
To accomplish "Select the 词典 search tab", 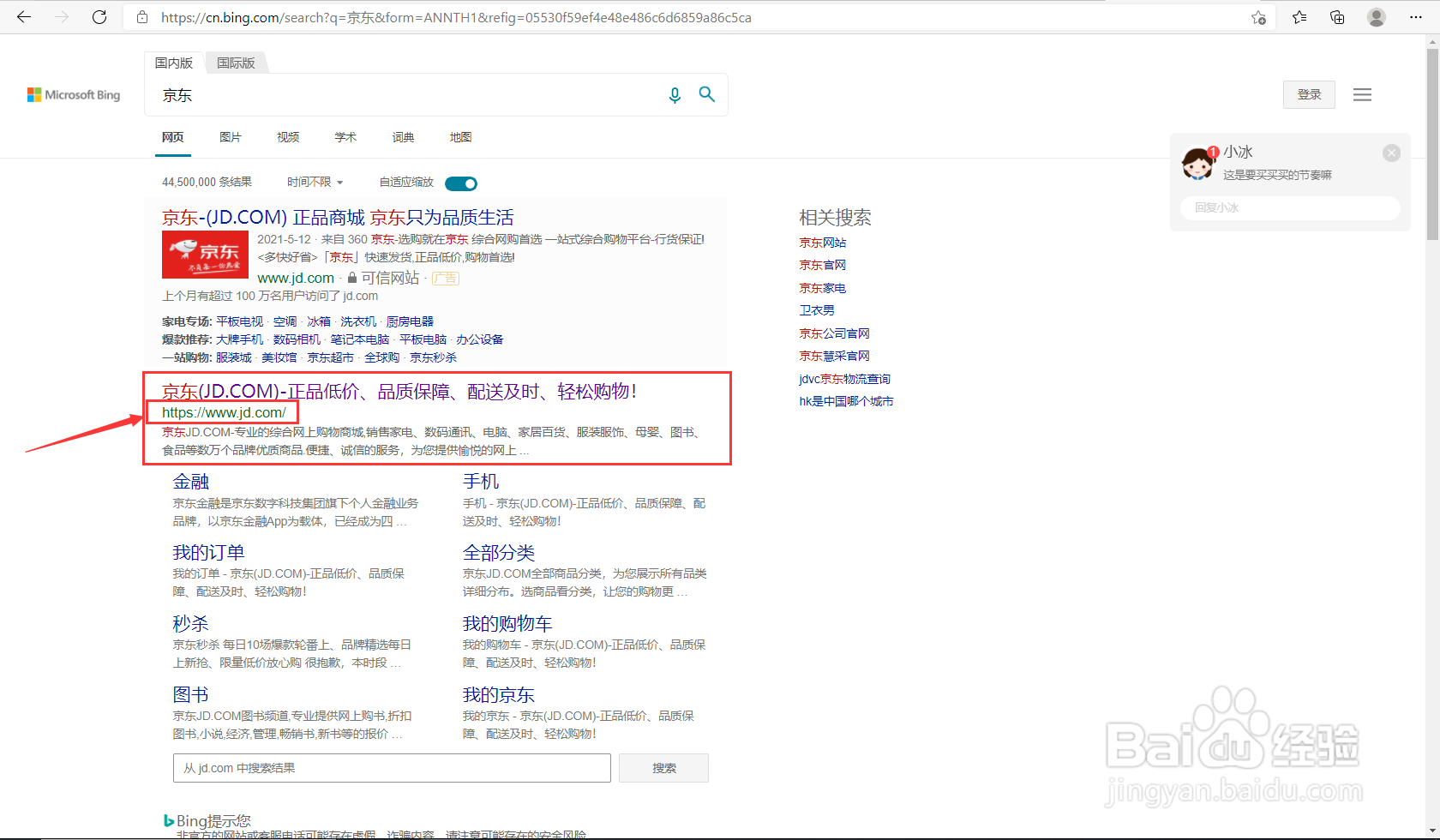I will [x=403, y=137].
